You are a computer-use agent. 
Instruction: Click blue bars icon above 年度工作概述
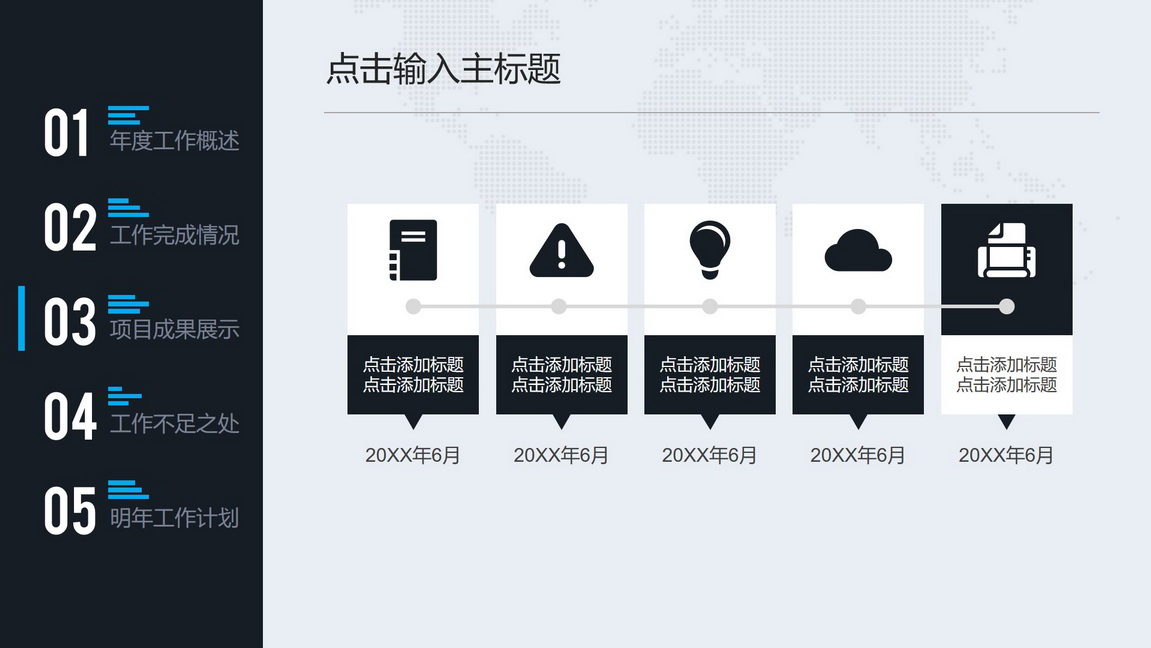128,114
